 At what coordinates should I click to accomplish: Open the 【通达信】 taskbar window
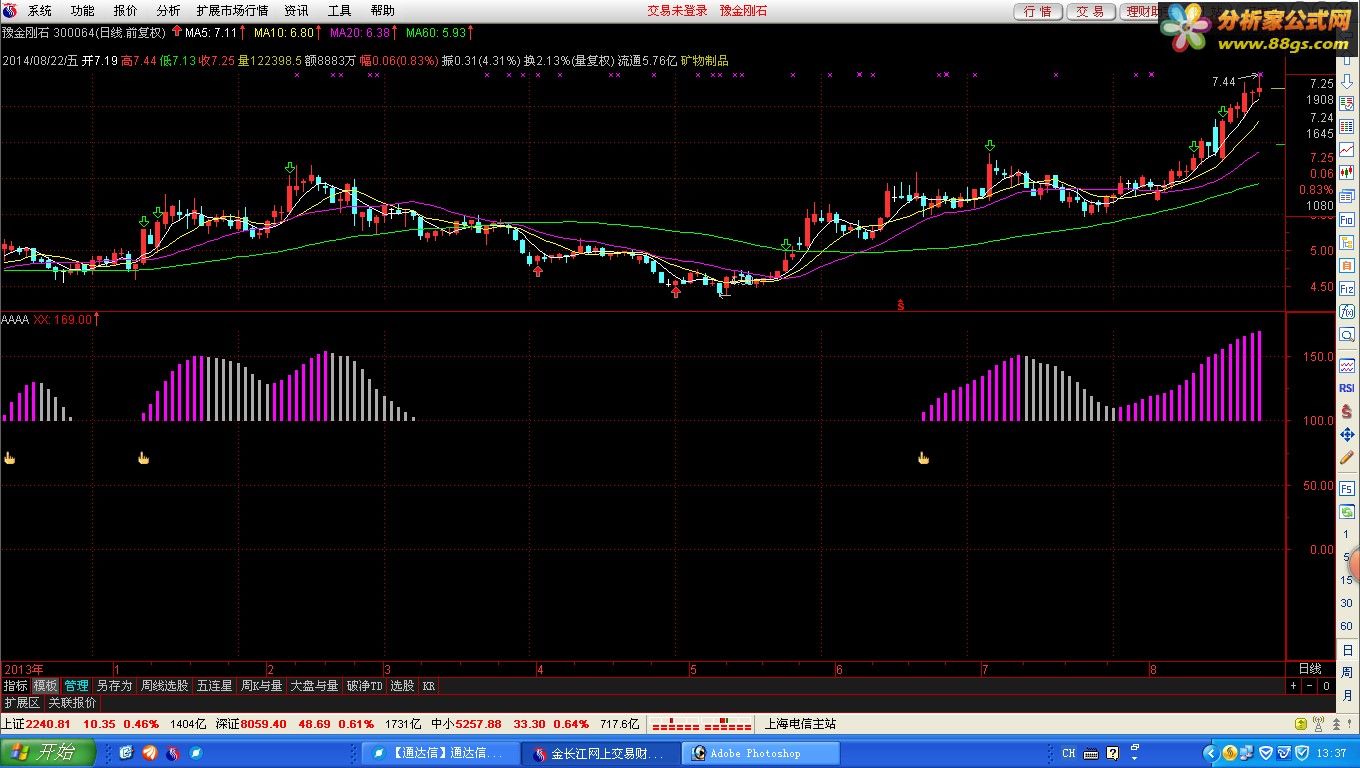tap(441, 753)
